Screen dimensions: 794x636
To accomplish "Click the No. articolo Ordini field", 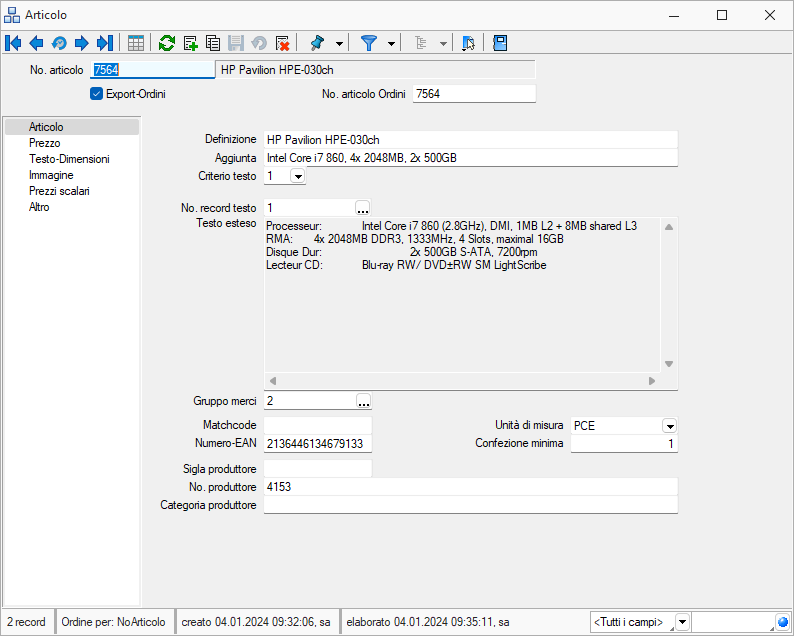I will 474,94.
